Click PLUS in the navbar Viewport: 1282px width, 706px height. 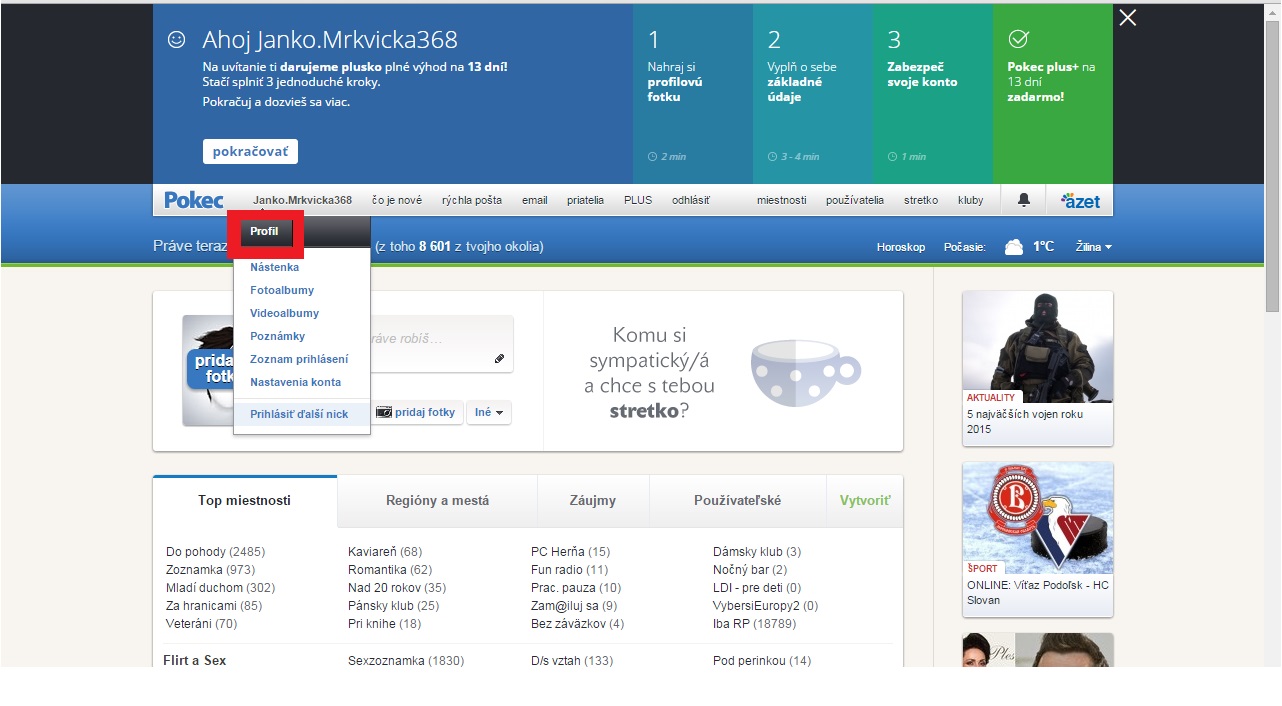[638, 200]
